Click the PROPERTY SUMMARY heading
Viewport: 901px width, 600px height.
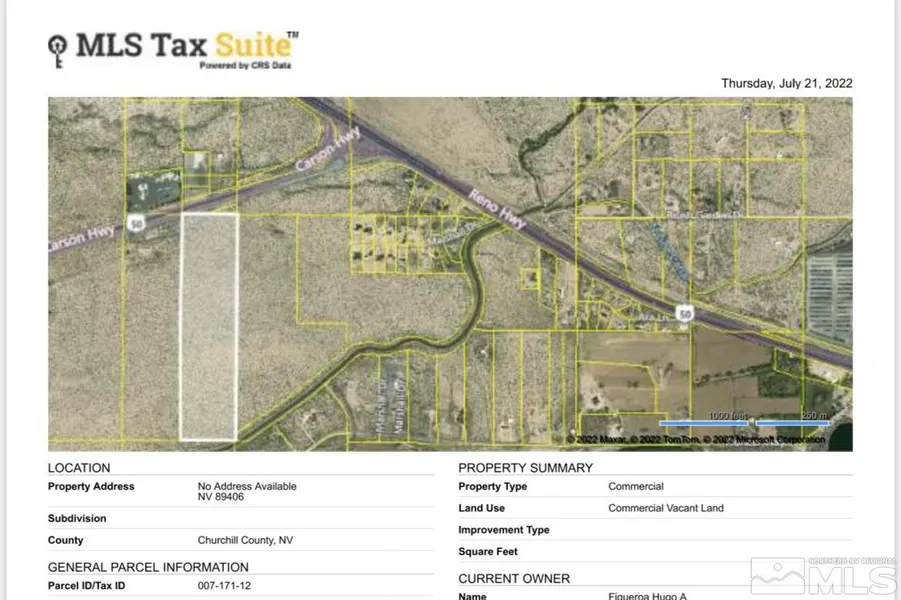click(525, 468)
